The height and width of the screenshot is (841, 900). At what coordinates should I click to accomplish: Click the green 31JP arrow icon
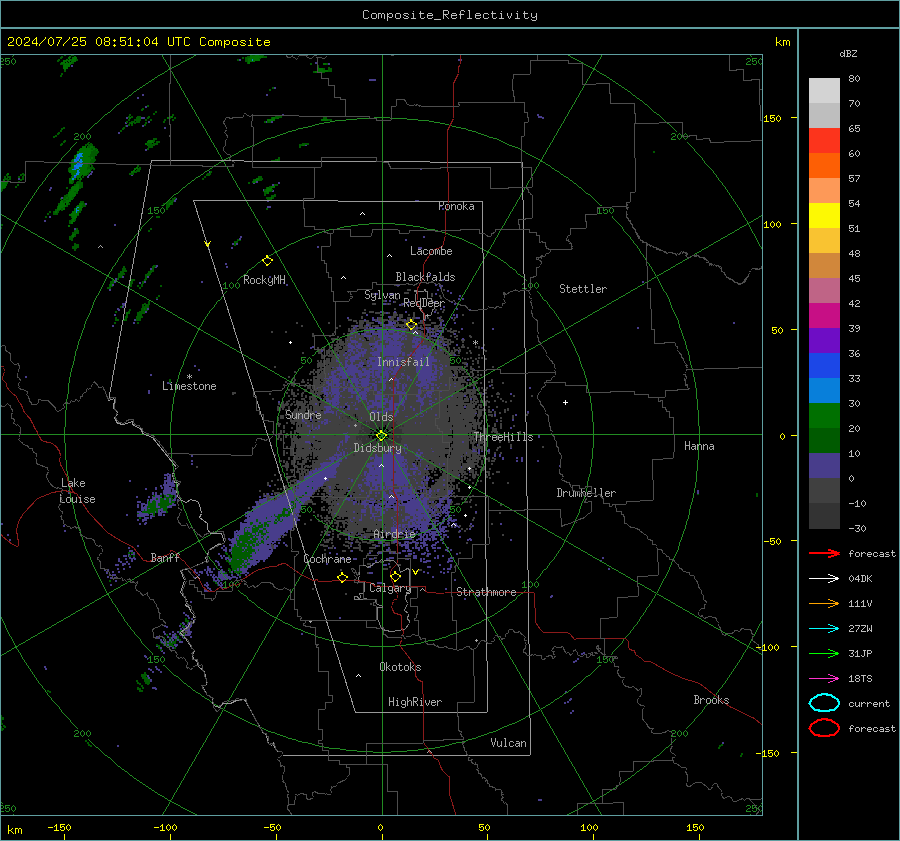[x=824, y=653]
